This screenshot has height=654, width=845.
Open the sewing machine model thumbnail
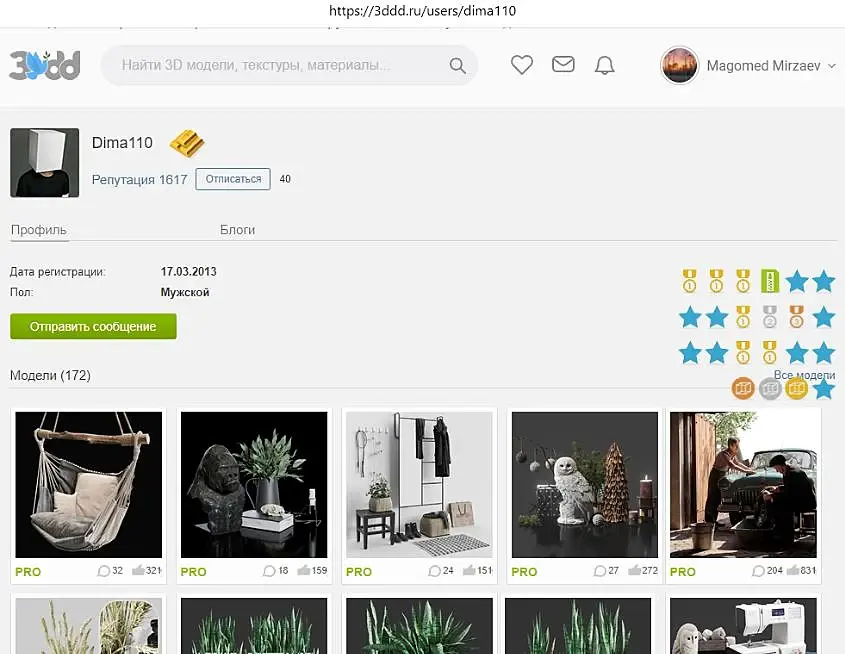click(743, 626)
